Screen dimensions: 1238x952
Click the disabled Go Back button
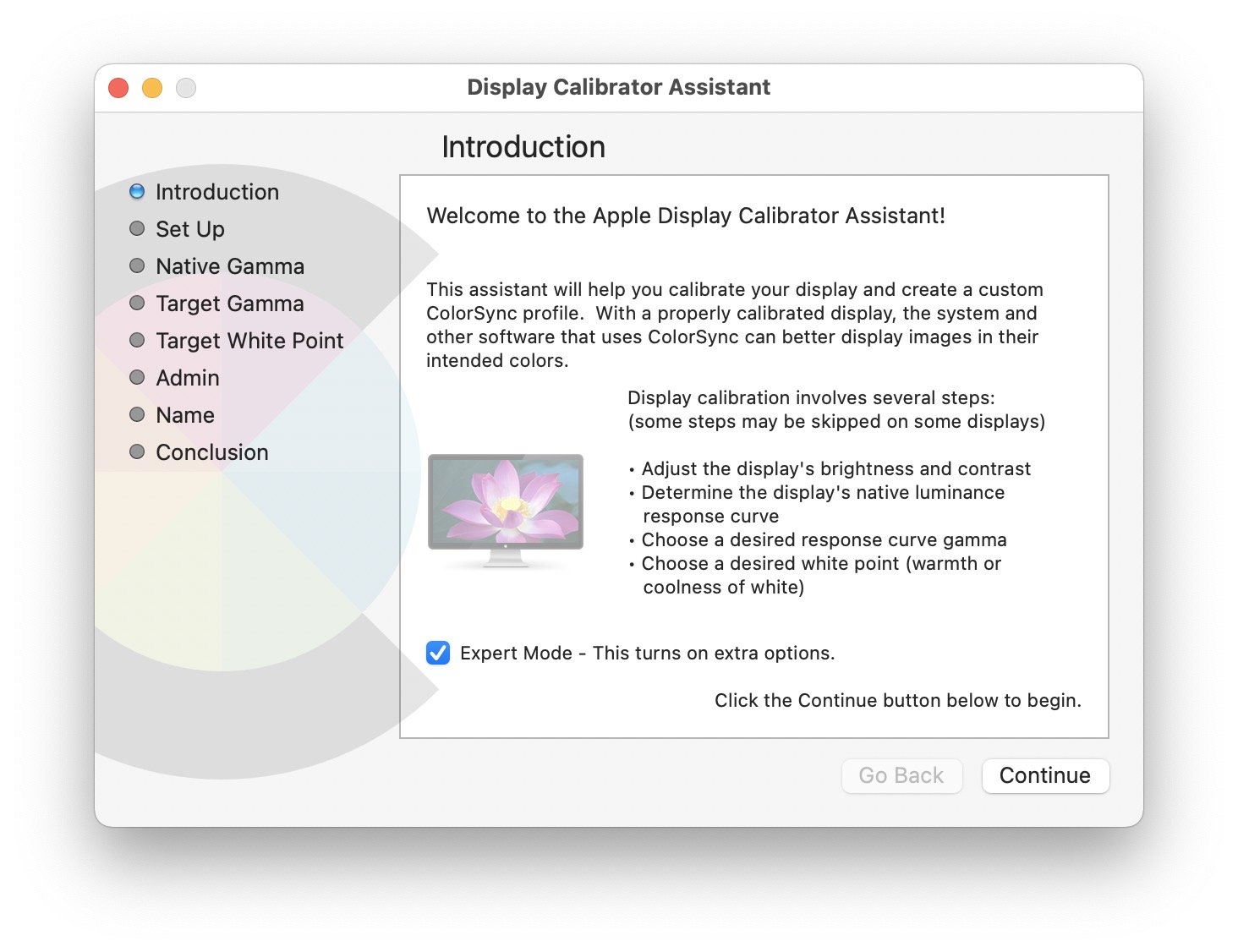pyautogui.click(x=901, y=775)
